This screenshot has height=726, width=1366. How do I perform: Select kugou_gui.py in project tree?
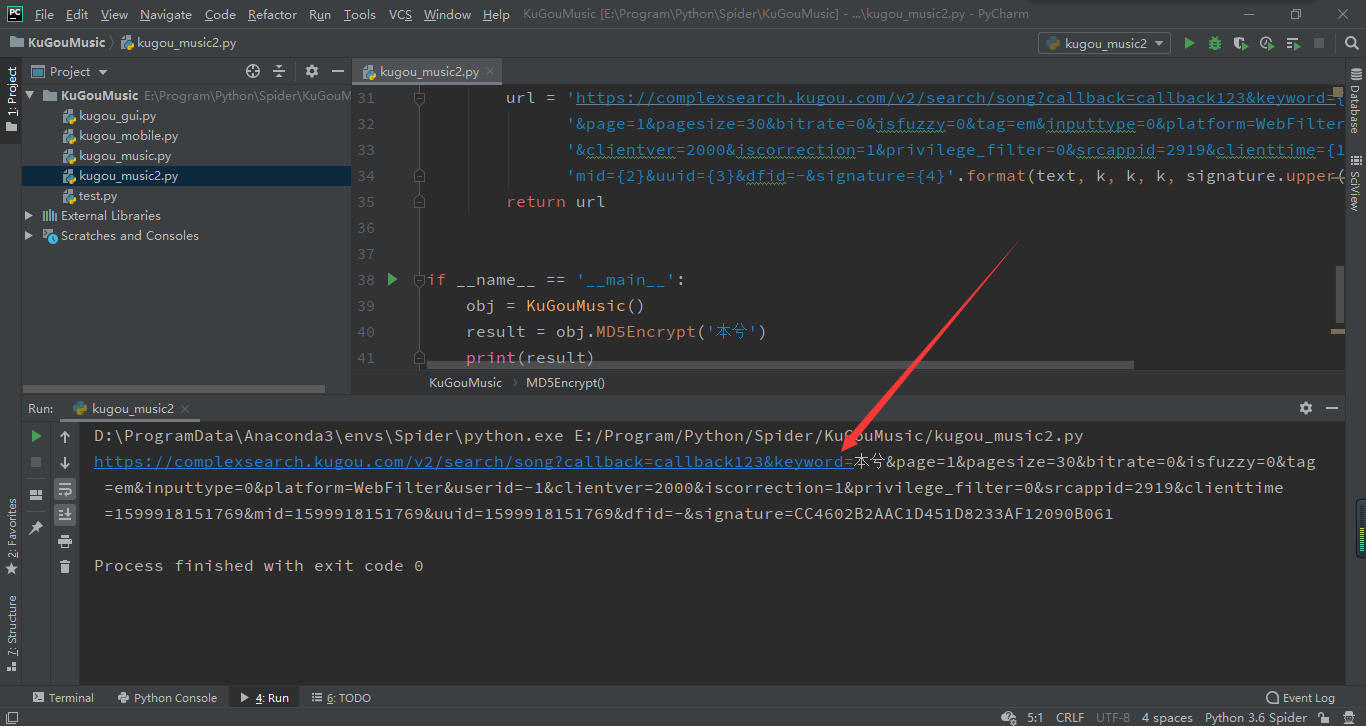pos(117,116)
